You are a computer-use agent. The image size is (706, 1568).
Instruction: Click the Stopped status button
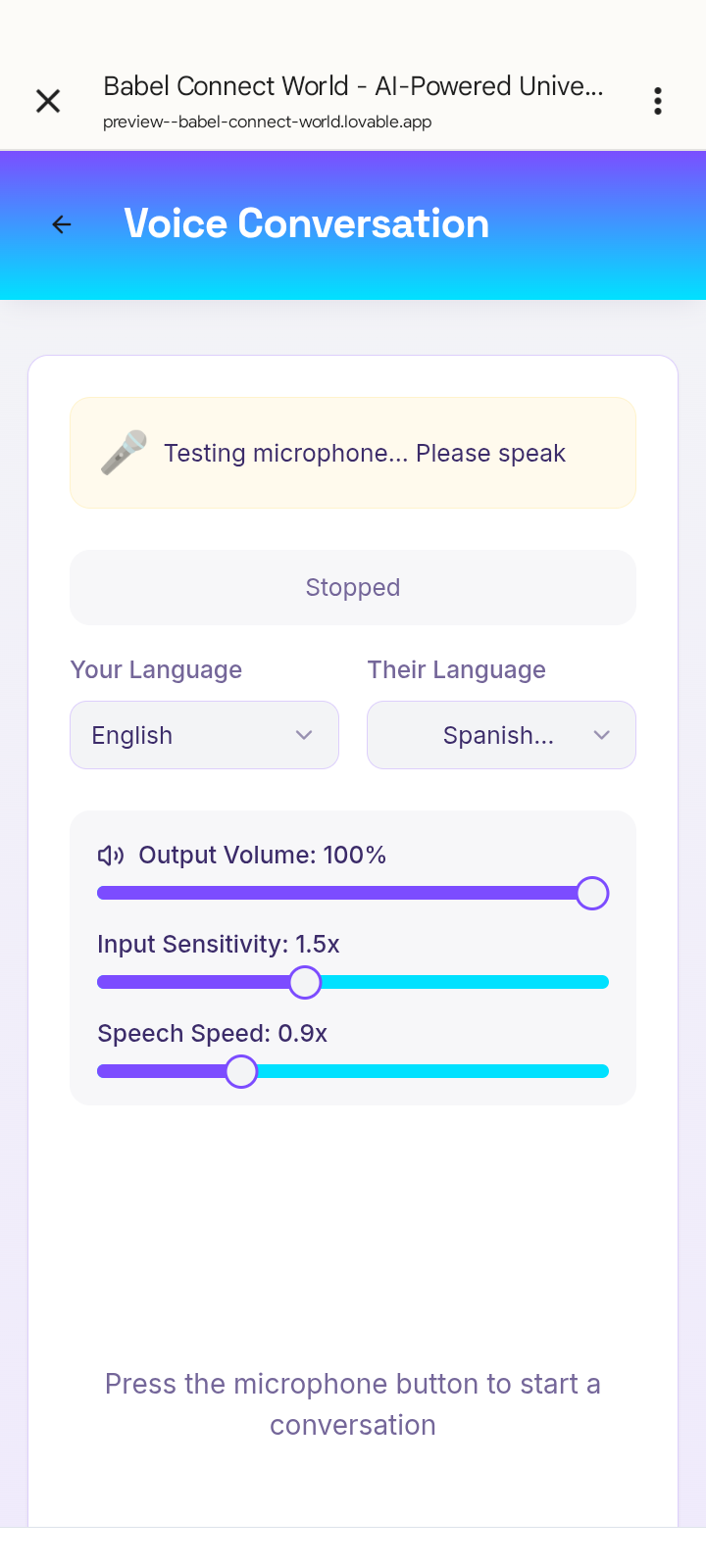coord(353,587)
